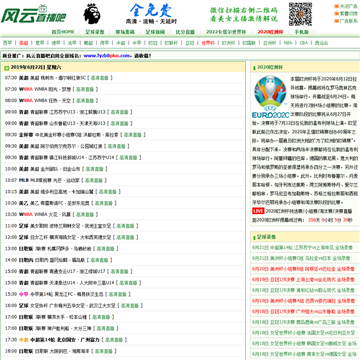Open 6月20日 美洲杯 阿根廷vs巴拉圭 replay
Screen dimensions: 360x360
(x=303, y=269)
